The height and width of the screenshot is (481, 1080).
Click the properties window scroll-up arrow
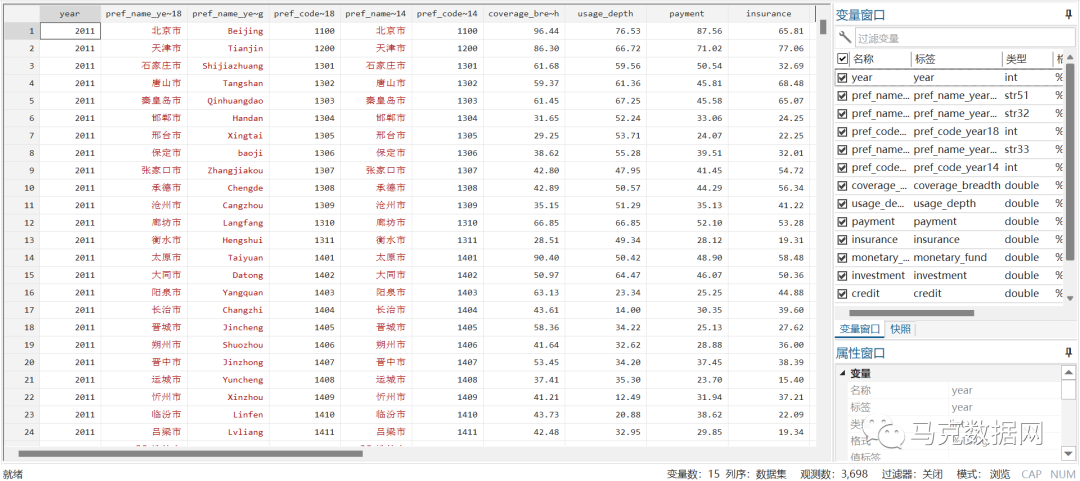click(x=1068, y=373)
